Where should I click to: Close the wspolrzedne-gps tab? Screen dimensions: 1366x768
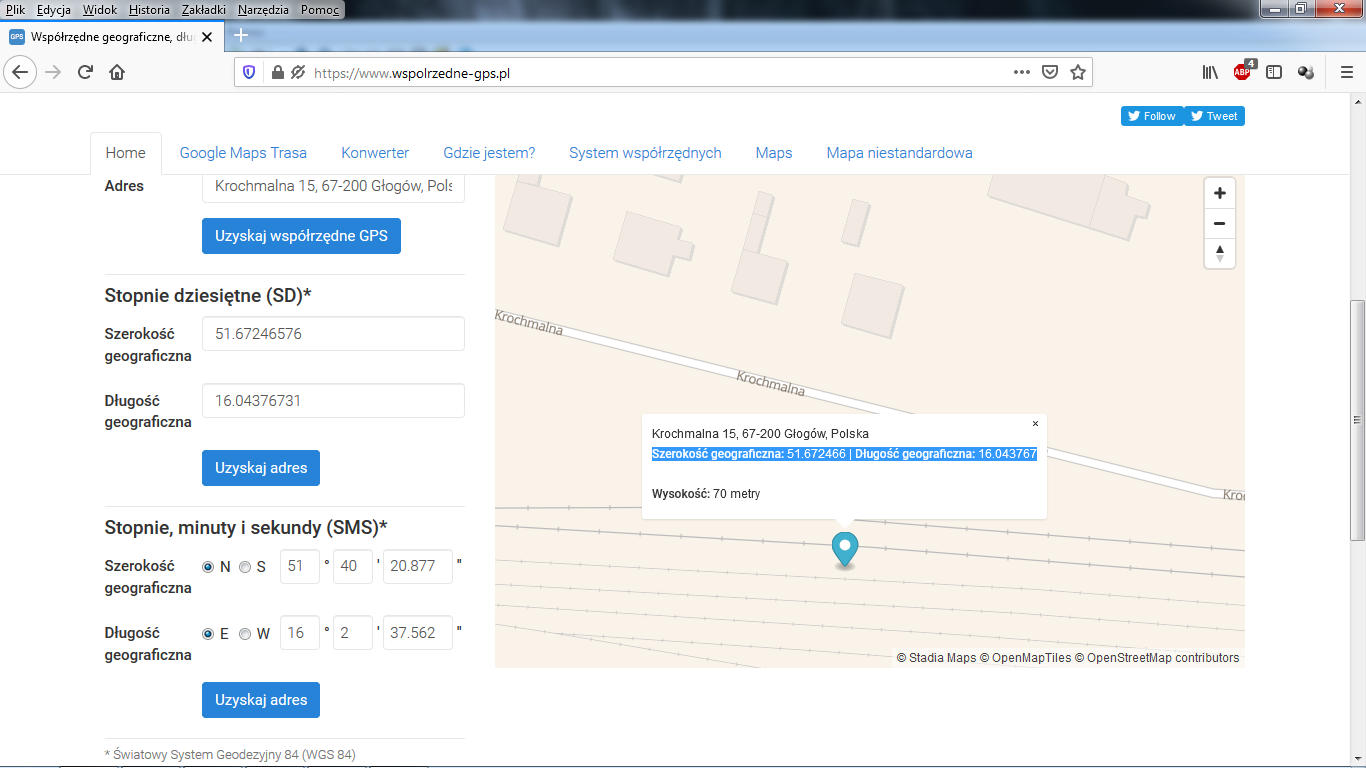[207, 37]
